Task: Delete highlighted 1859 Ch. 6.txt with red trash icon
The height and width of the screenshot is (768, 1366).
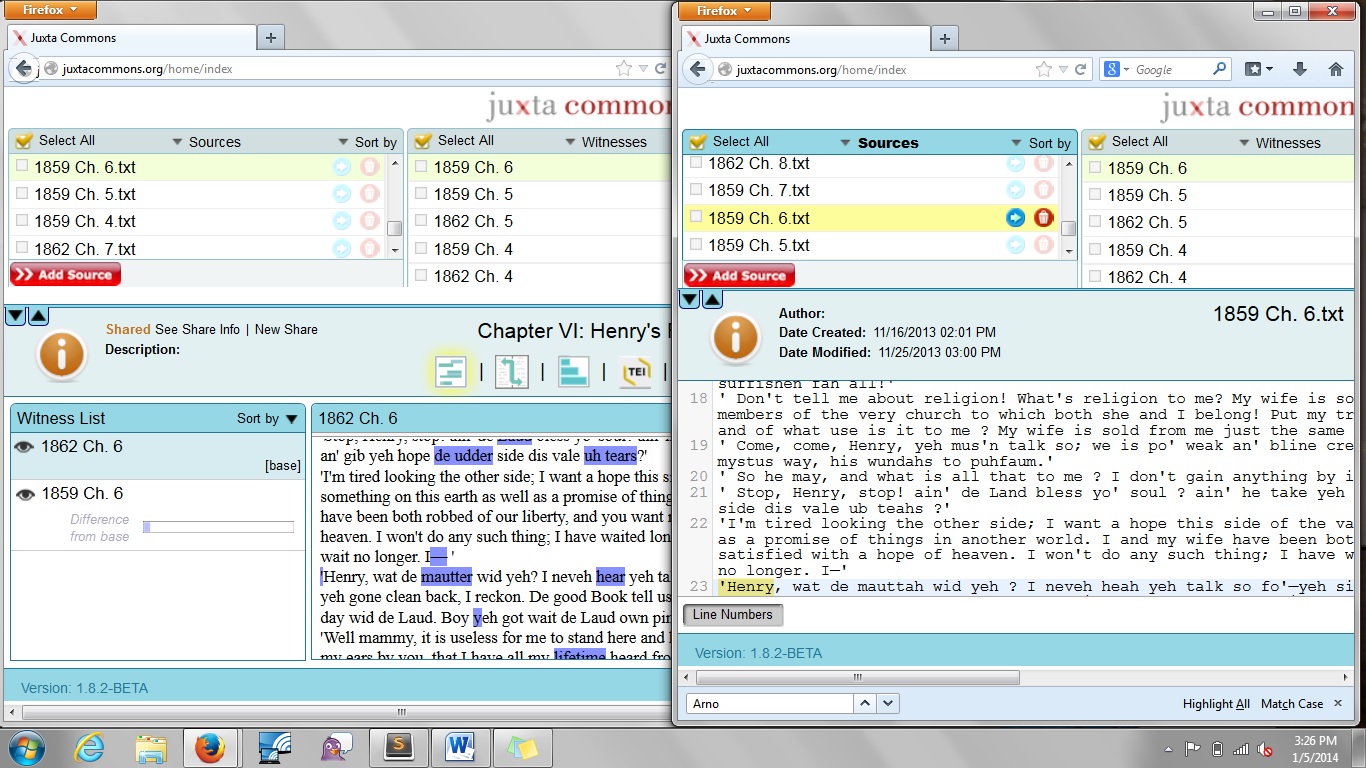Action: (1044, 218)
